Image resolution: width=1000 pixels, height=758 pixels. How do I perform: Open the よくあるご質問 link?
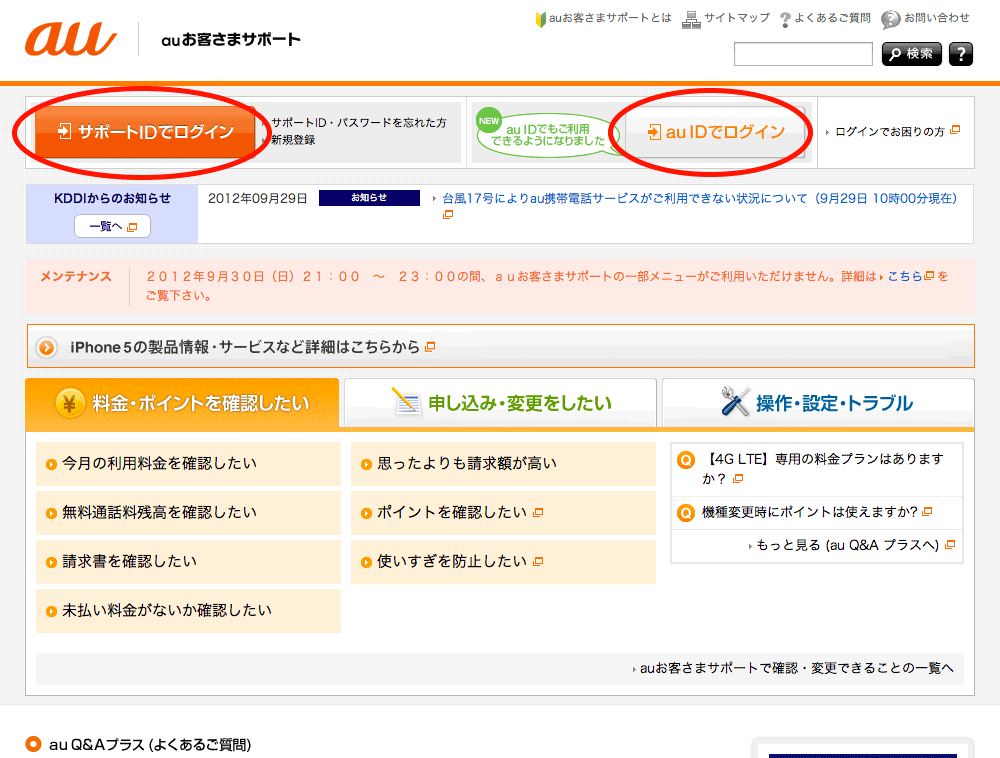coord(832,18)
